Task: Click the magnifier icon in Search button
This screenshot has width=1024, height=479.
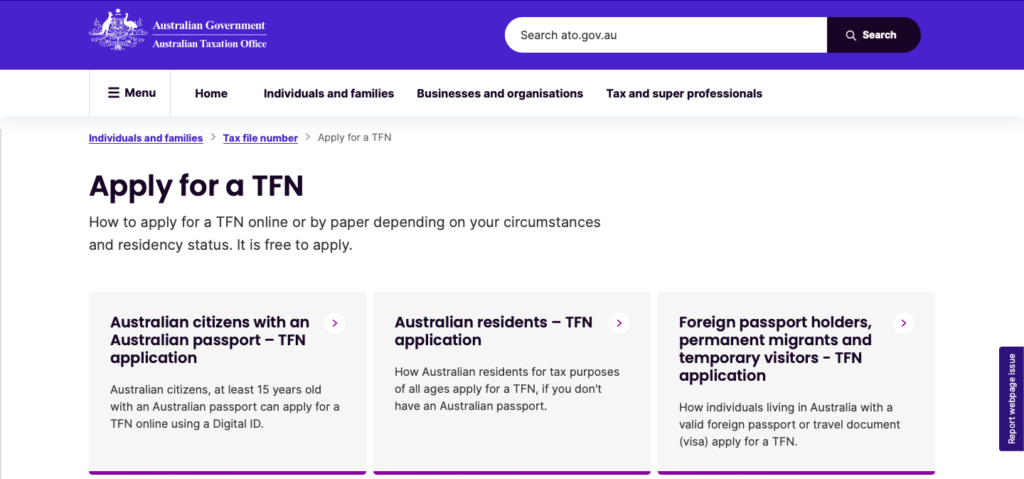Action: [x=851, y=35]
